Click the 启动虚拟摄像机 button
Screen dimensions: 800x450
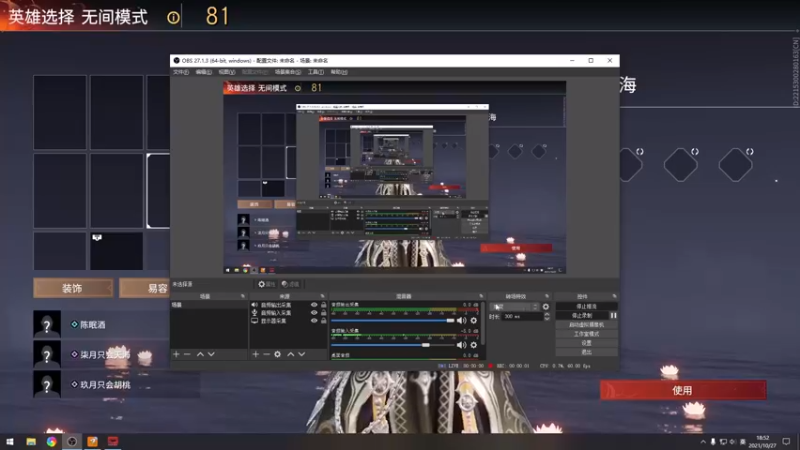click(586, 325)
